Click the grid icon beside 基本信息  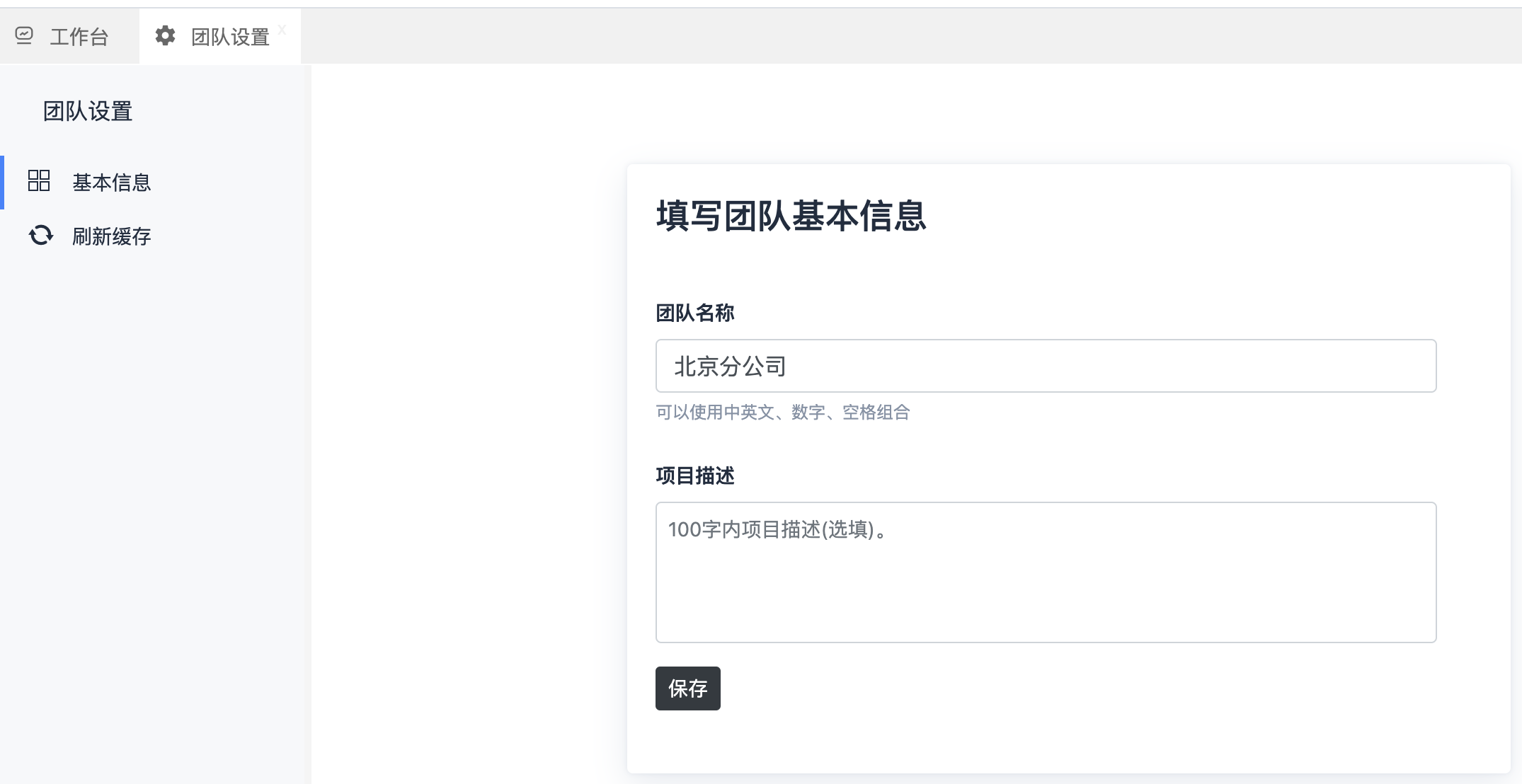coord(39,181)
